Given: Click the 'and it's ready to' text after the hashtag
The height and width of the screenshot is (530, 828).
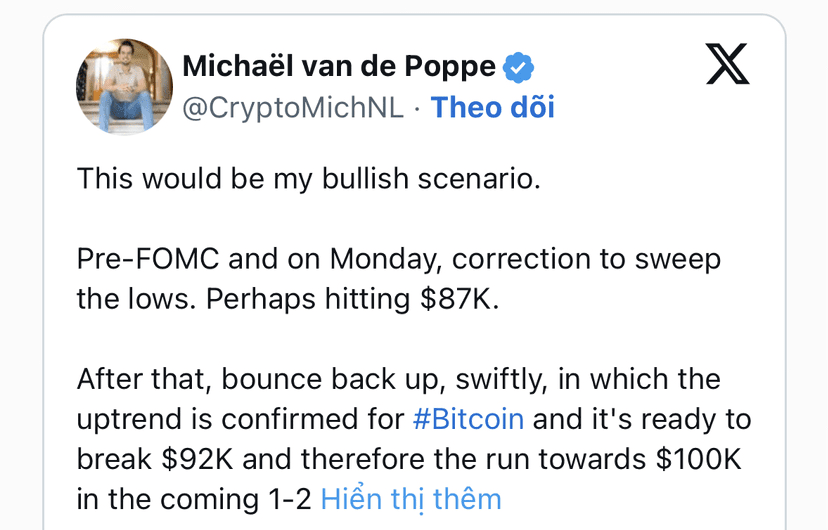Looking at the screenshot, I should [x=642, y=419].
